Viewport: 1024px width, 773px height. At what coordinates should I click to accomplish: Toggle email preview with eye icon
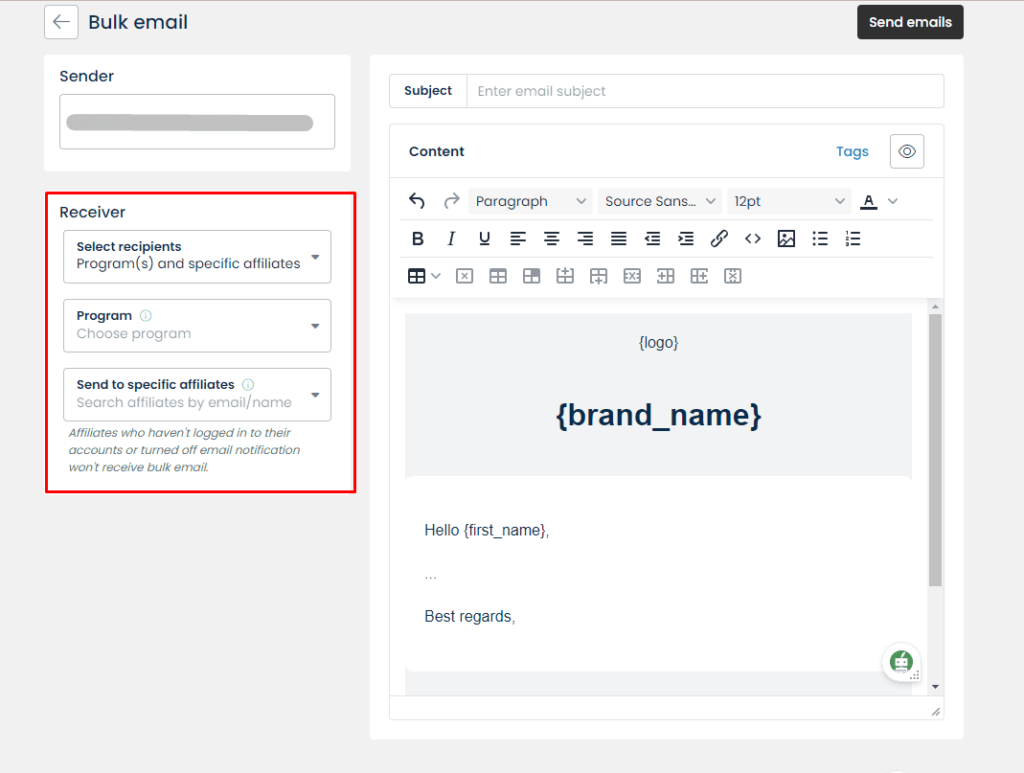tap(907, 151)
